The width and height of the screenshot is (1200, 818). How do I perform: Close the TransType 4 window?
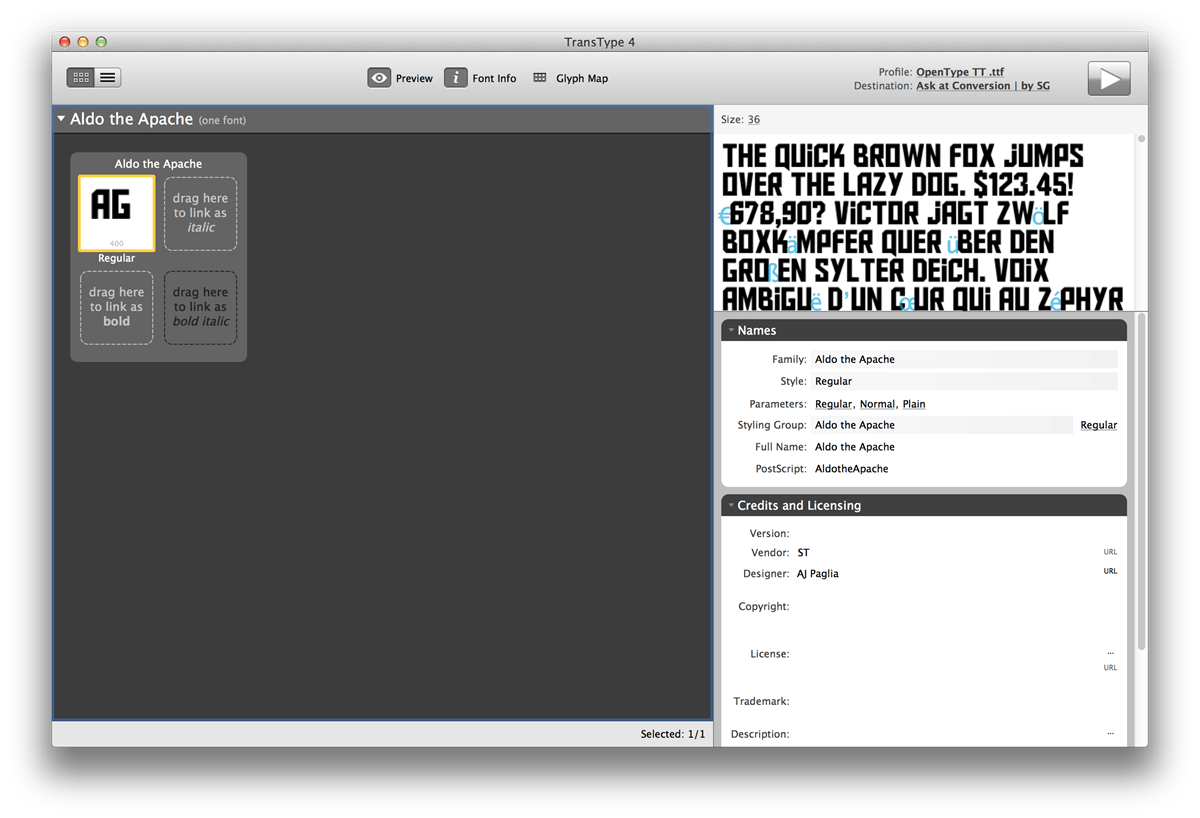click(65, 42)
